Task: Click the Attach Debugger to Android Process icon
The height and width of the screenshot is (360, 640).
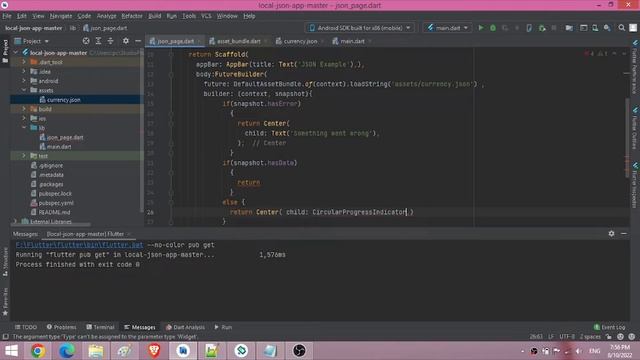Action: click(542, 28)
